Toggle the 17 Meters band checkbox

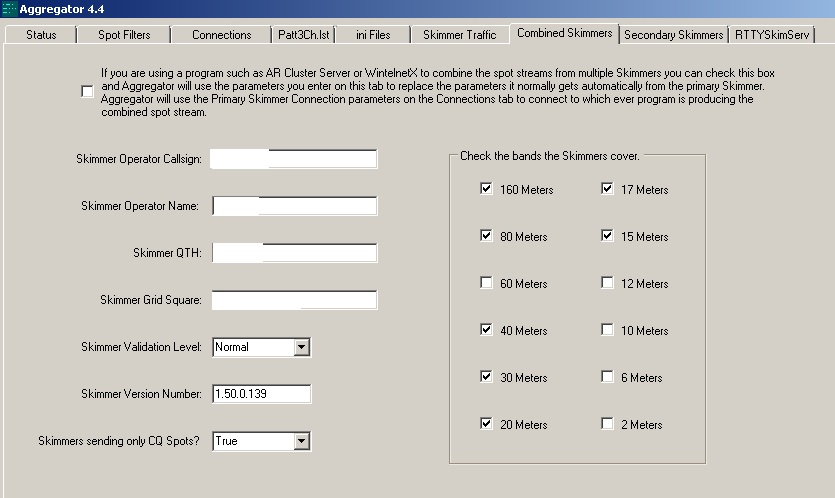coord(608,189)
